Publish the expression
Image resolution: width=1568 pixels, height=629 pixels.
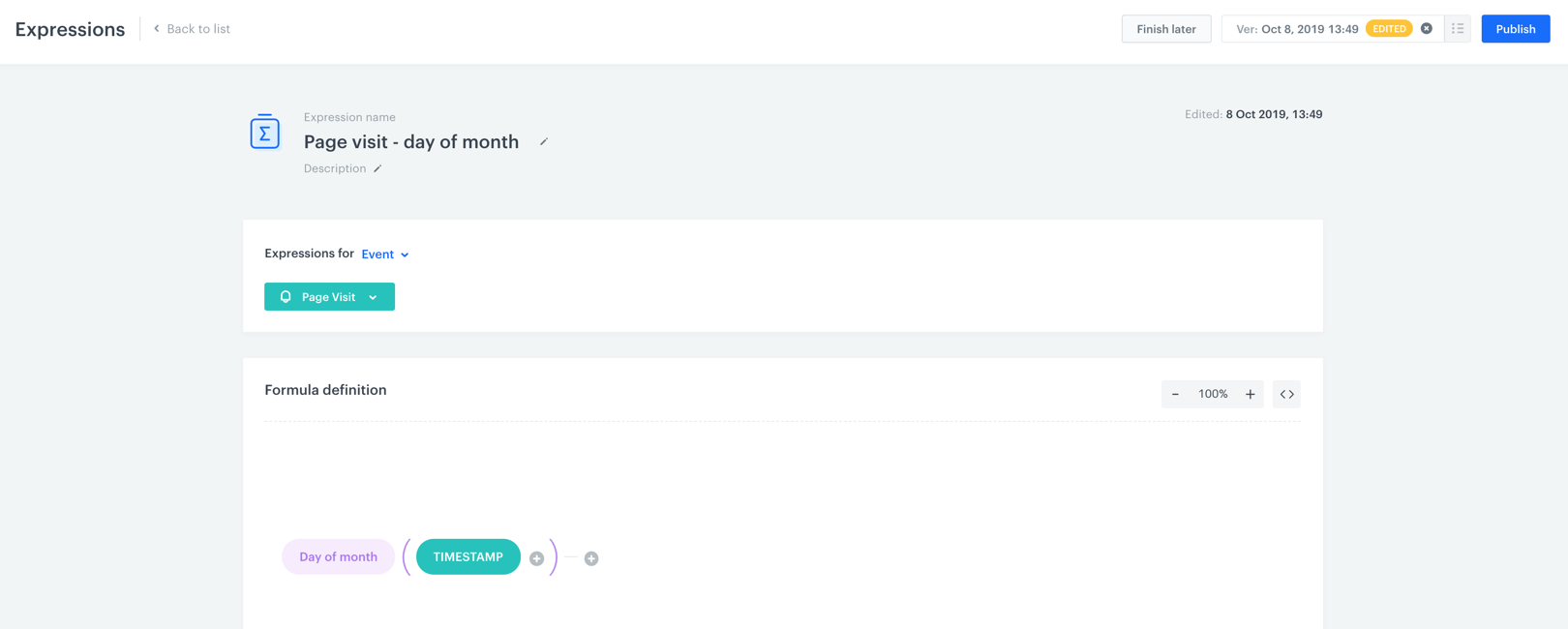tap(1515, 28)
